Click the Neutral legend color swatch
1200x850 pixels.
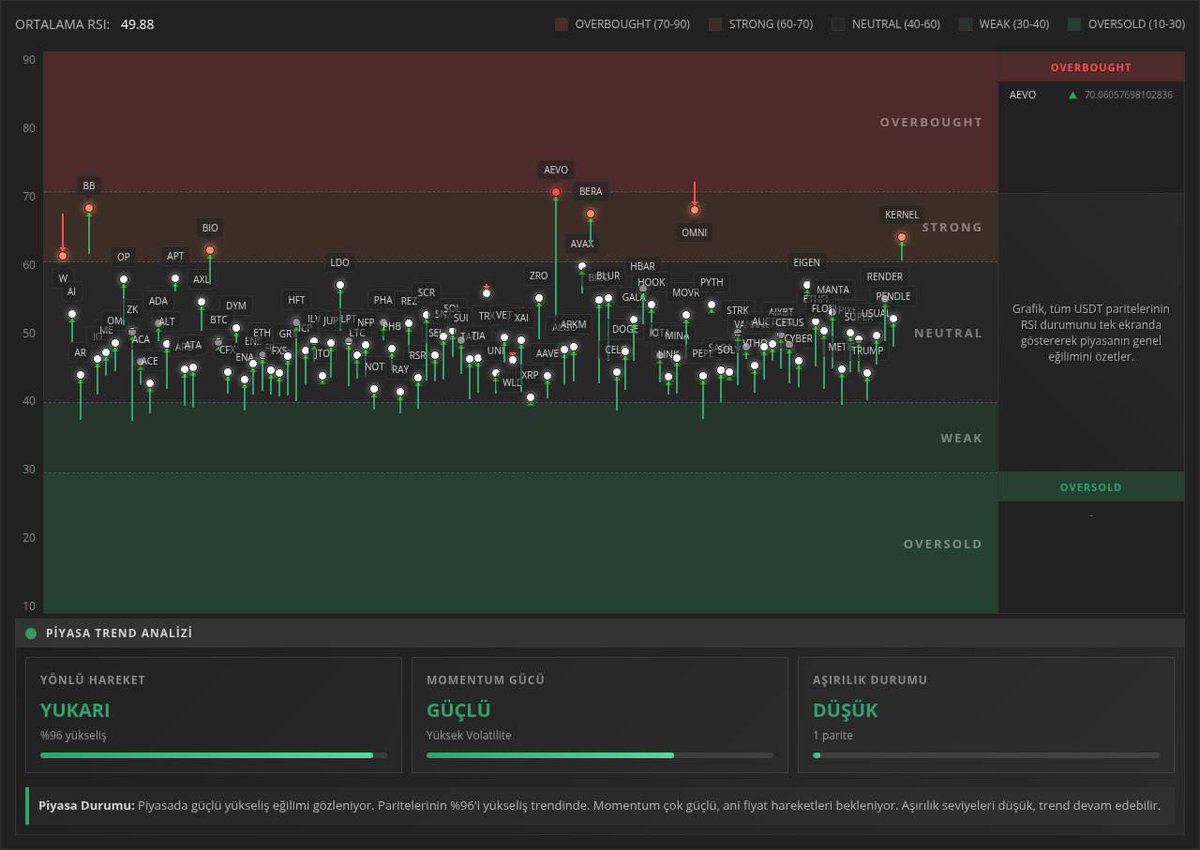point(838,24)
